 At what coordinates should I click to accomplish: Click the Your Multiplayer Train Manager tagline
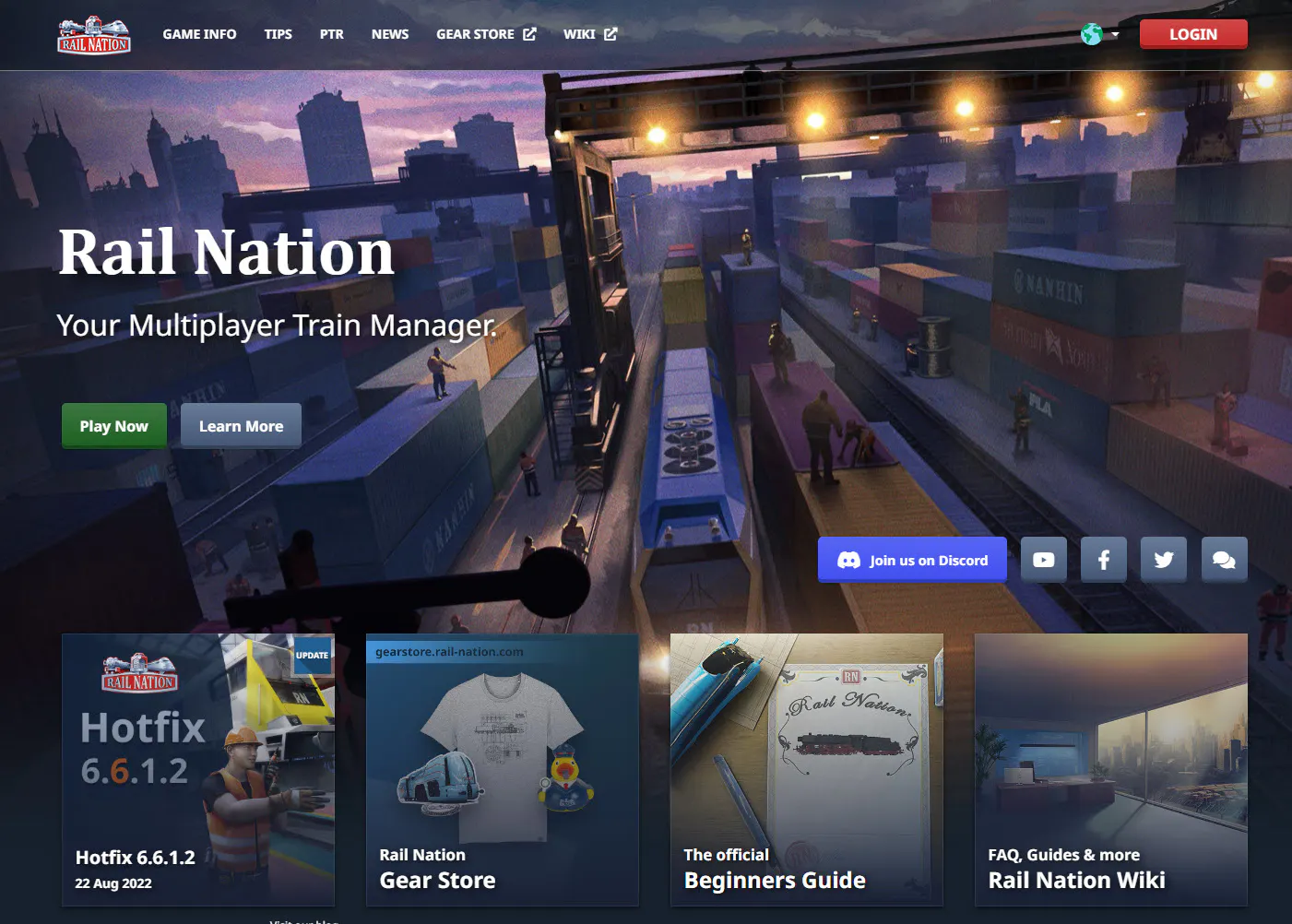(x=277, y=326)
